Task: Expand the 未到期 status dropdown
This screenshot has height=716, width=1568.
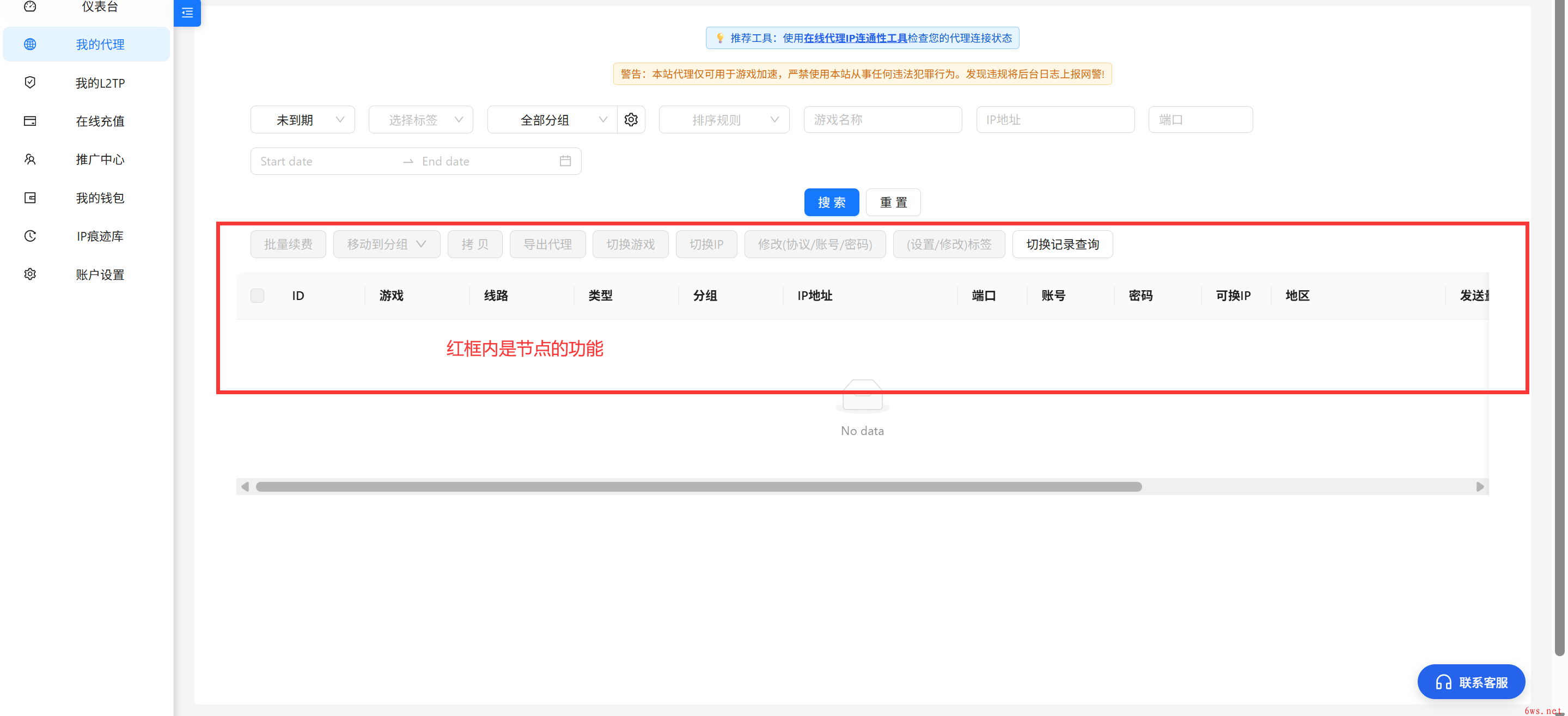Action: tap(302, 120)
